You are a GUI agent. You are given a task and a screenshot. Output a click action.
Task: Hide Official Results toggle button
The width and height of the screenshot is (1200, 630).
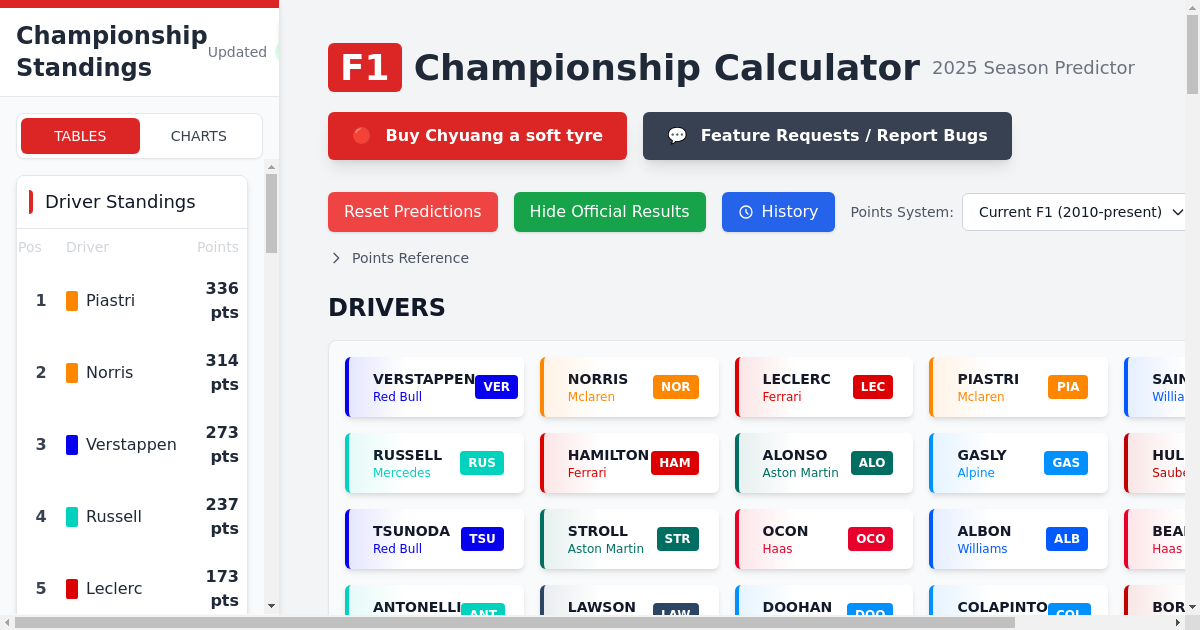point(609,212)
